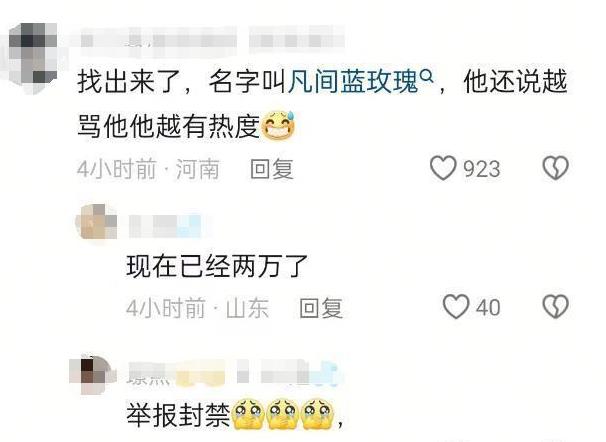The height and width of the screenshot is (442, 606).
Task: Select the comment text 举报封禁
Action: (178, 415)
